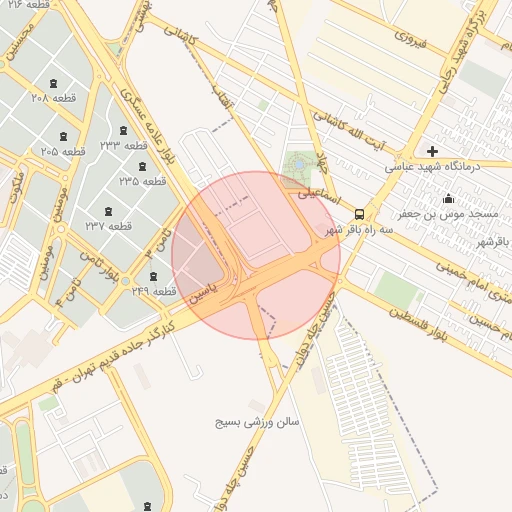Click the فیروزی street label

(x=411, y=39)
